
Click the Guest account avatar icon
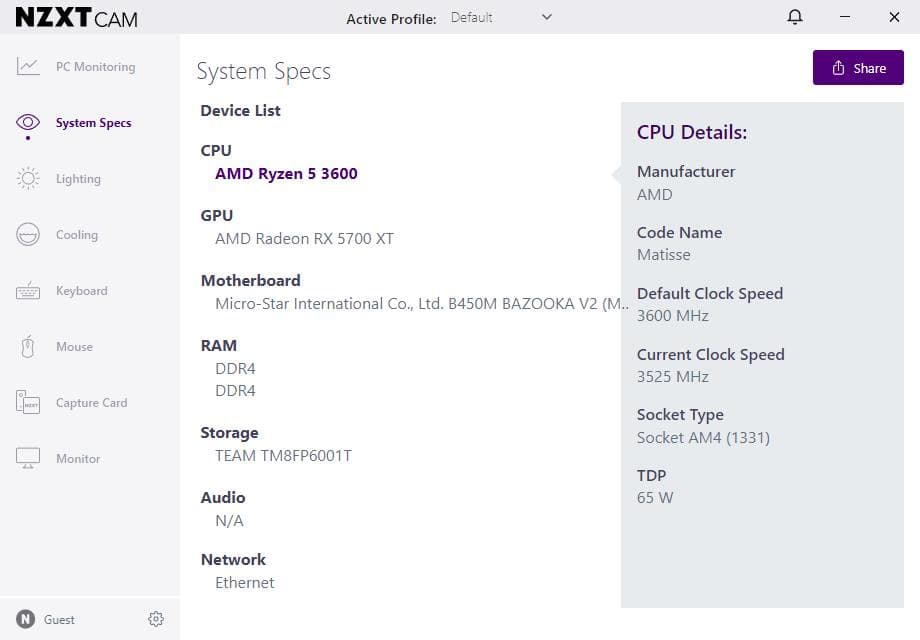tap(25, 619)
